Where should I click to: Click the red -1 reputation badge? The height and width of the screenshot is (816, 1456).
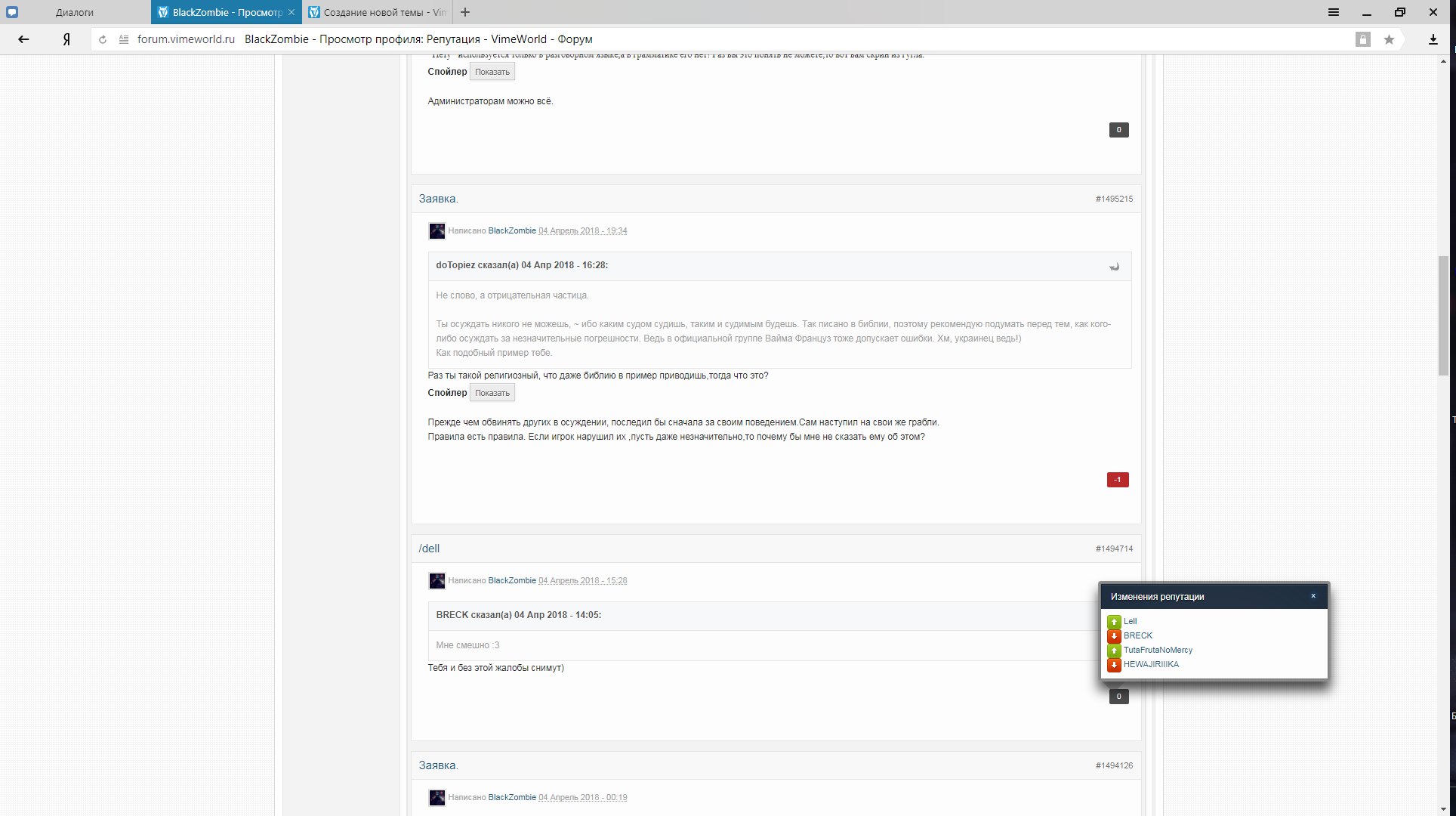[1118, 480]
